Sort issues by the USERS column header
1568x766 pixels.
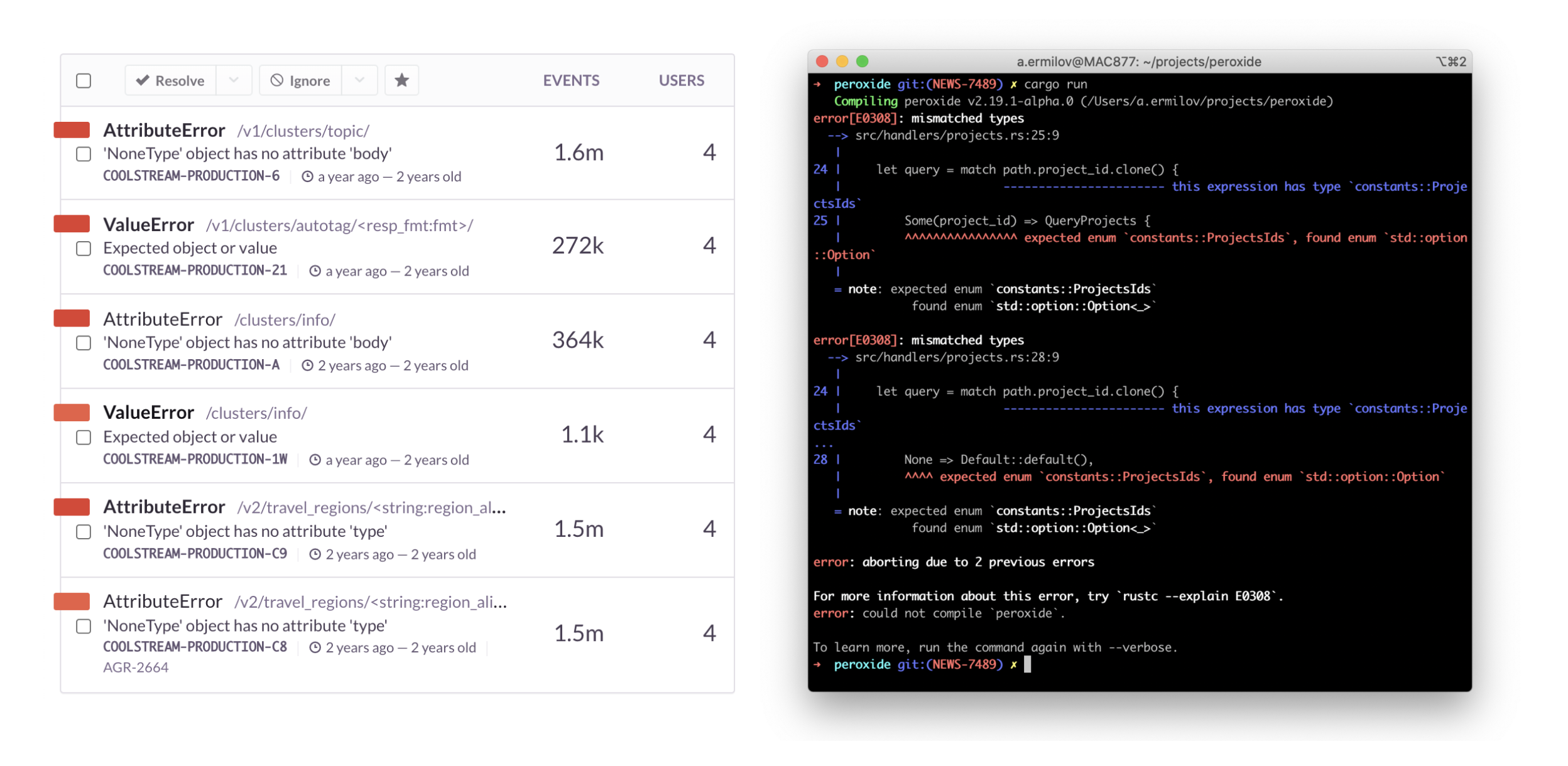pos(680,80)
